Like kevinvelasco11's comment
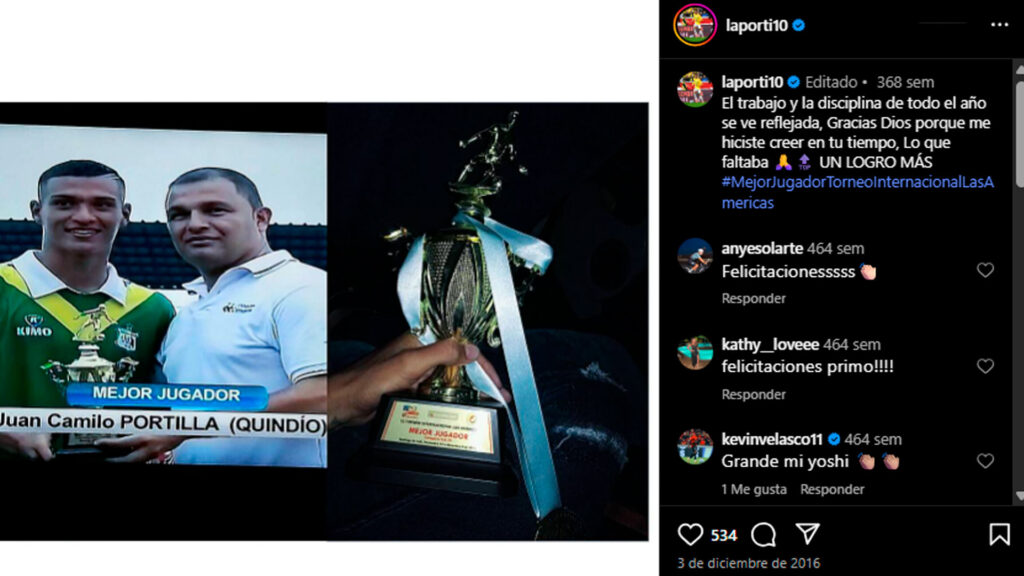 point(985,461)
